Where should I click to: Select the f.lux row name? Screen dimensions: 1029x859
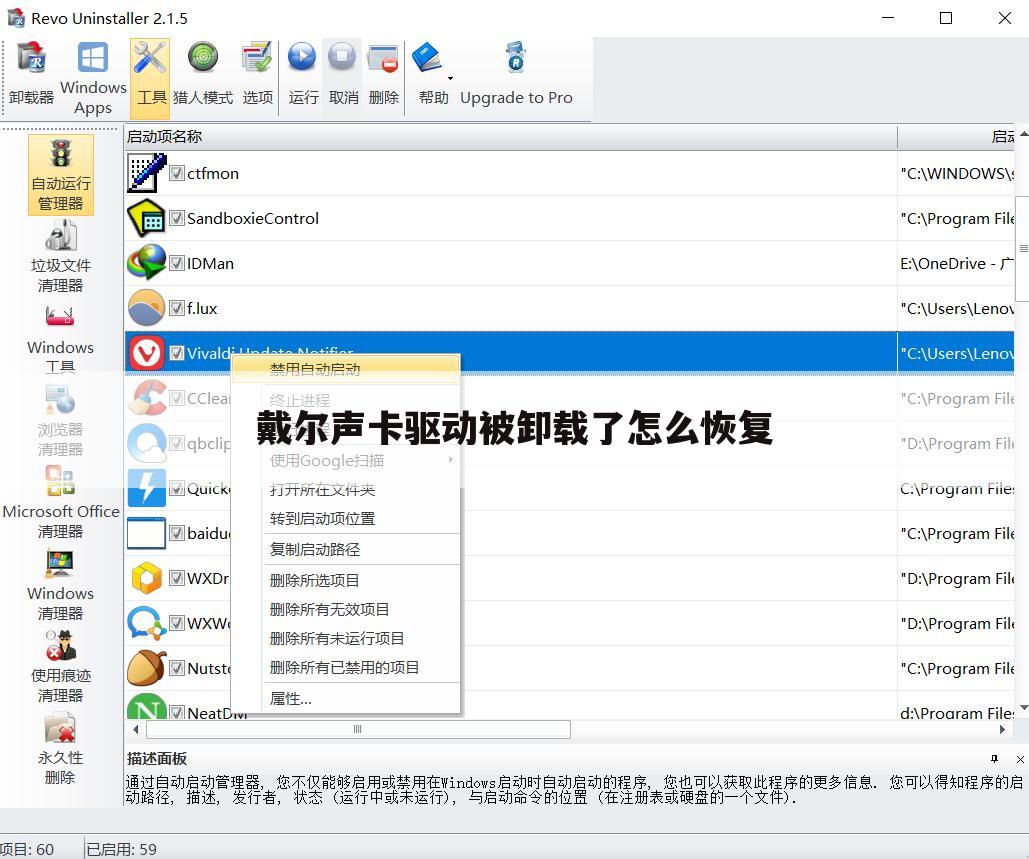[202, 308]
